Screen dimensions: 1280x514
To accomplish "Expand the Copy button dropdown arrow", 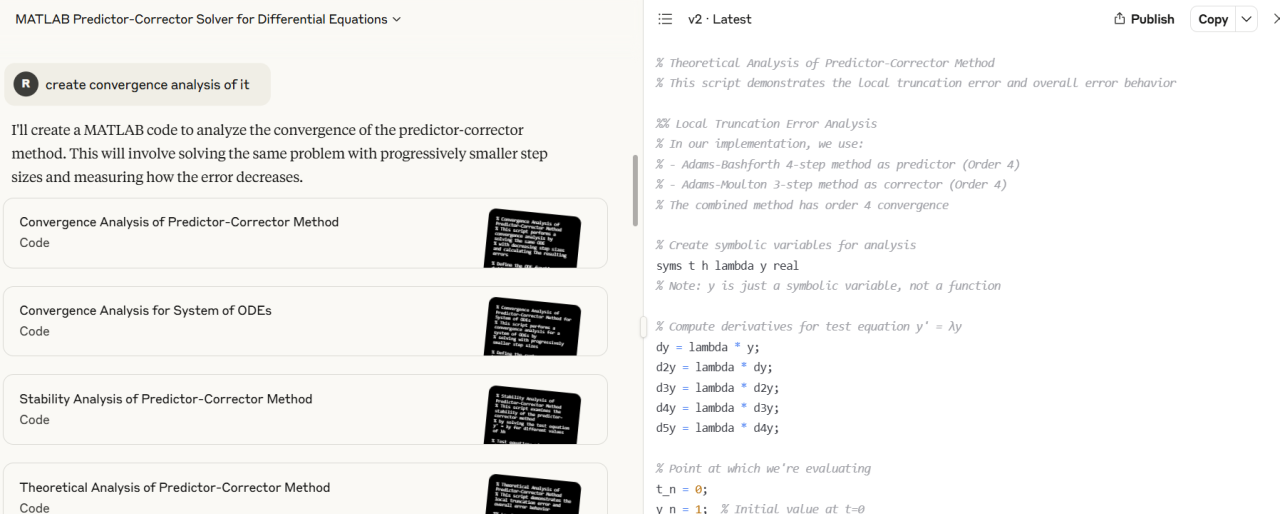I will (1246, 19).
